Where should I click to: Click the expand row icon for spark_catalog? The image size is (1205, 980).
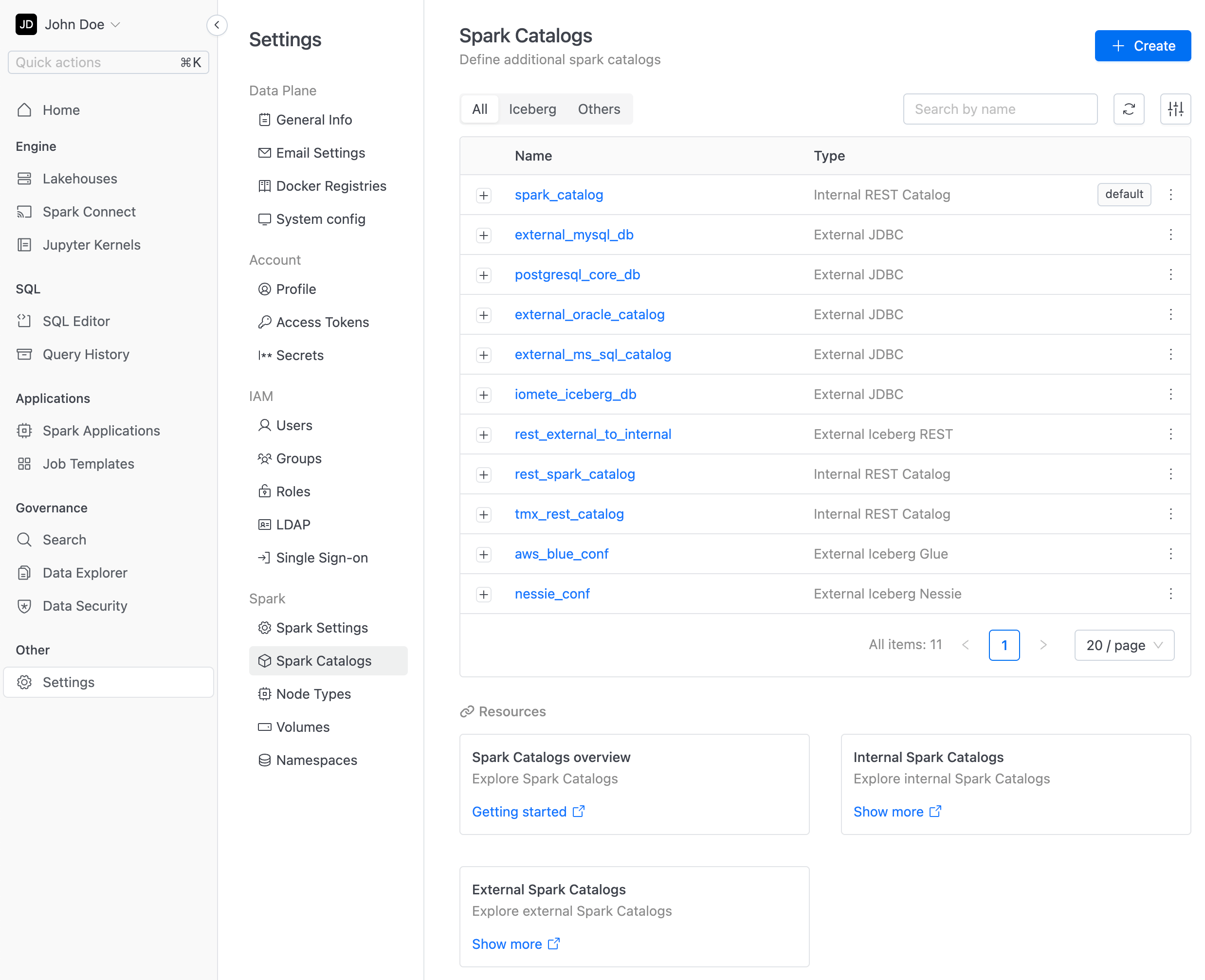pyautogui.click(x=484, y=195)
